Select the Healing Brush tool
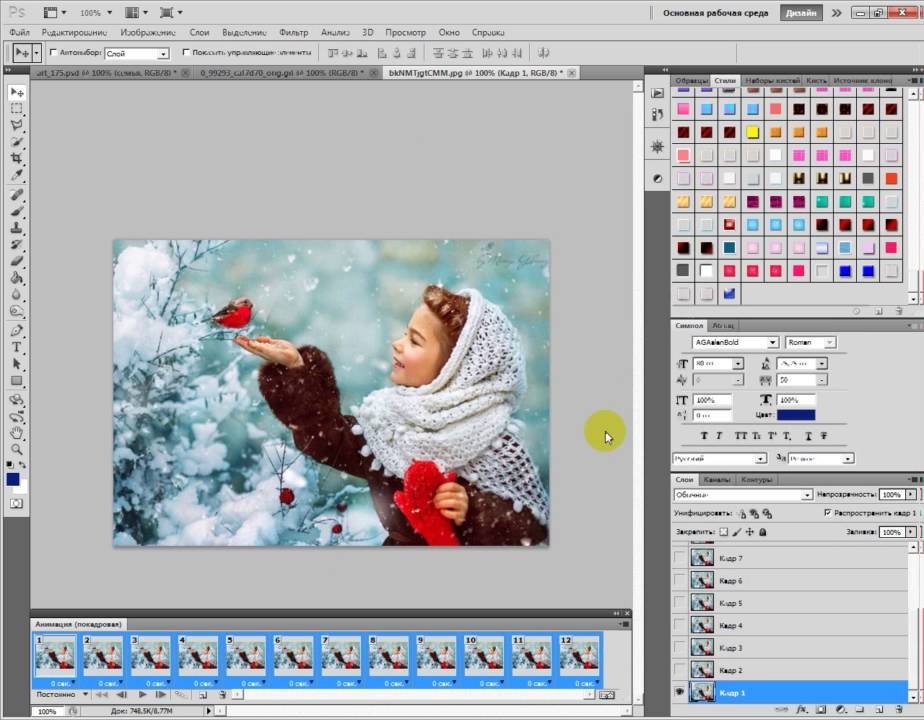This screenshot has height=720, width=924. click(x=16, y=194)
